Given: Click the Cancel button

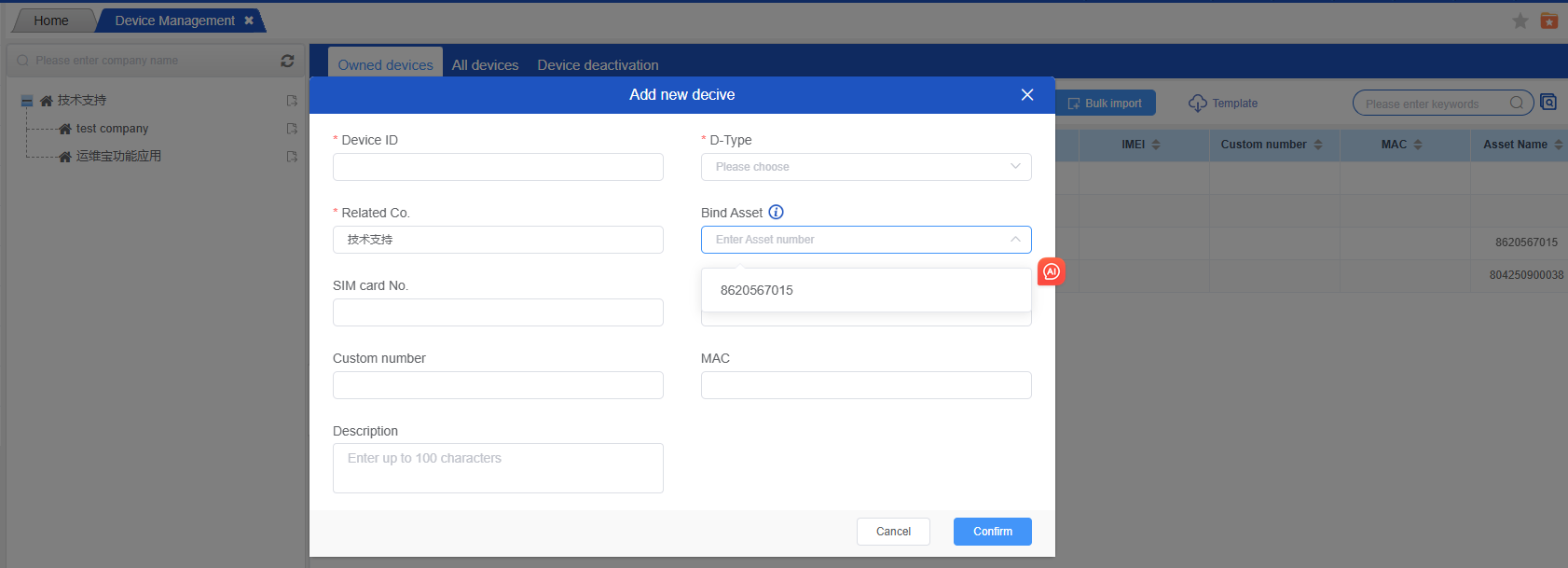Looking at the screenshot, I should coord(893,532).
